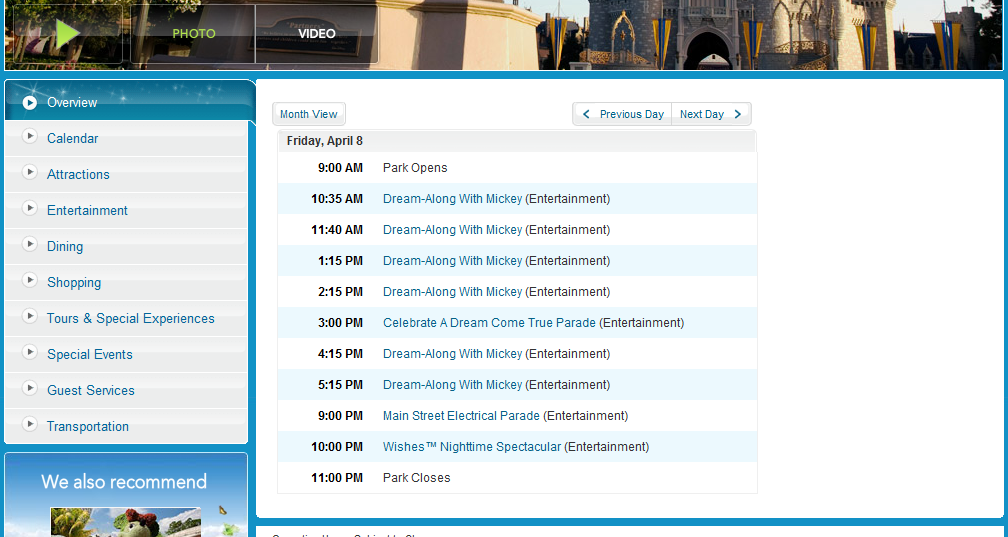
Task: Select the Park Opens entry
Action: [415, 168]
